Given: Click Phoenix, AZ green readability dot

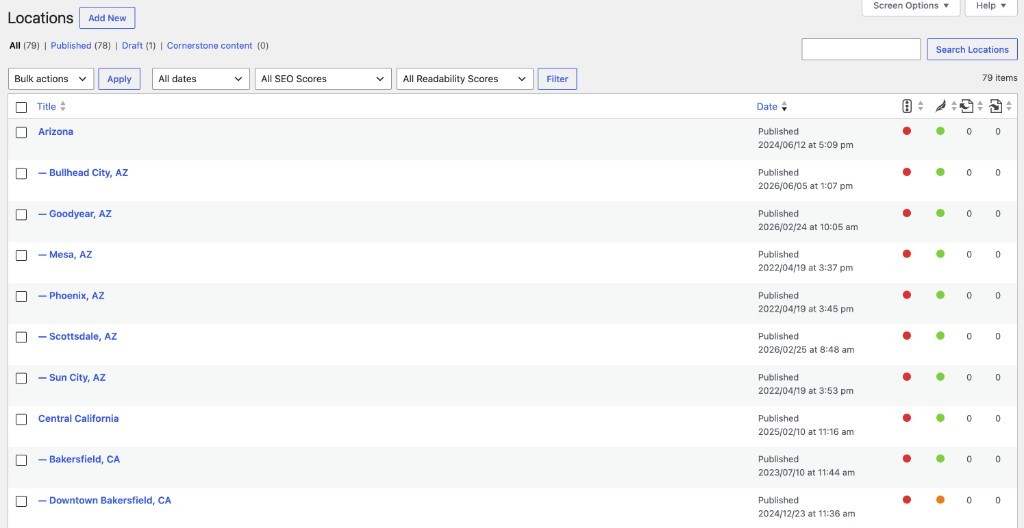Looking at the screenshot, I should click(940, 295).
